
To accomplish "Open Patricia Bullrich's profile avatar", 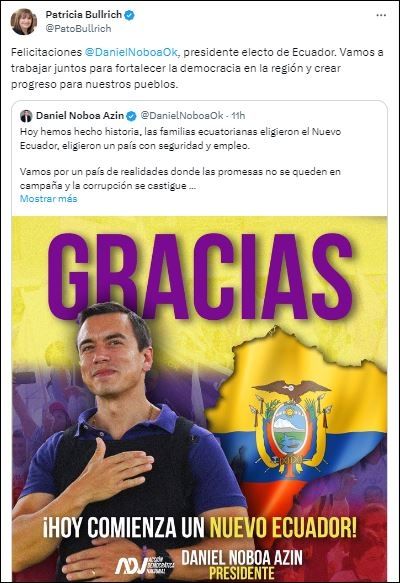I will pos(23,22).
